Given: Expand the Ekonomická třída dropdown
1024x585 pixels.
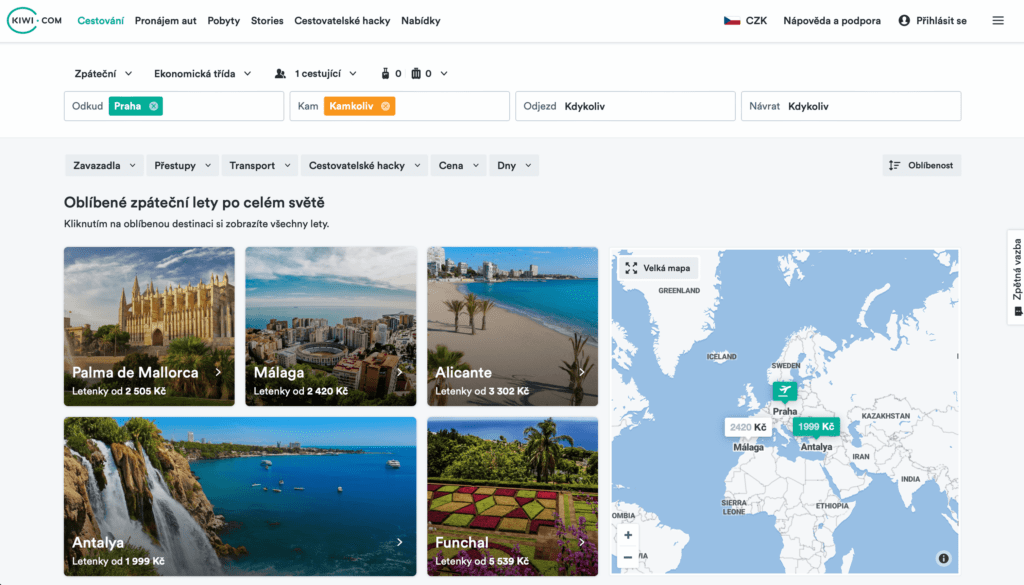Looking at the screenshot, I should click(x=202, y=73).
